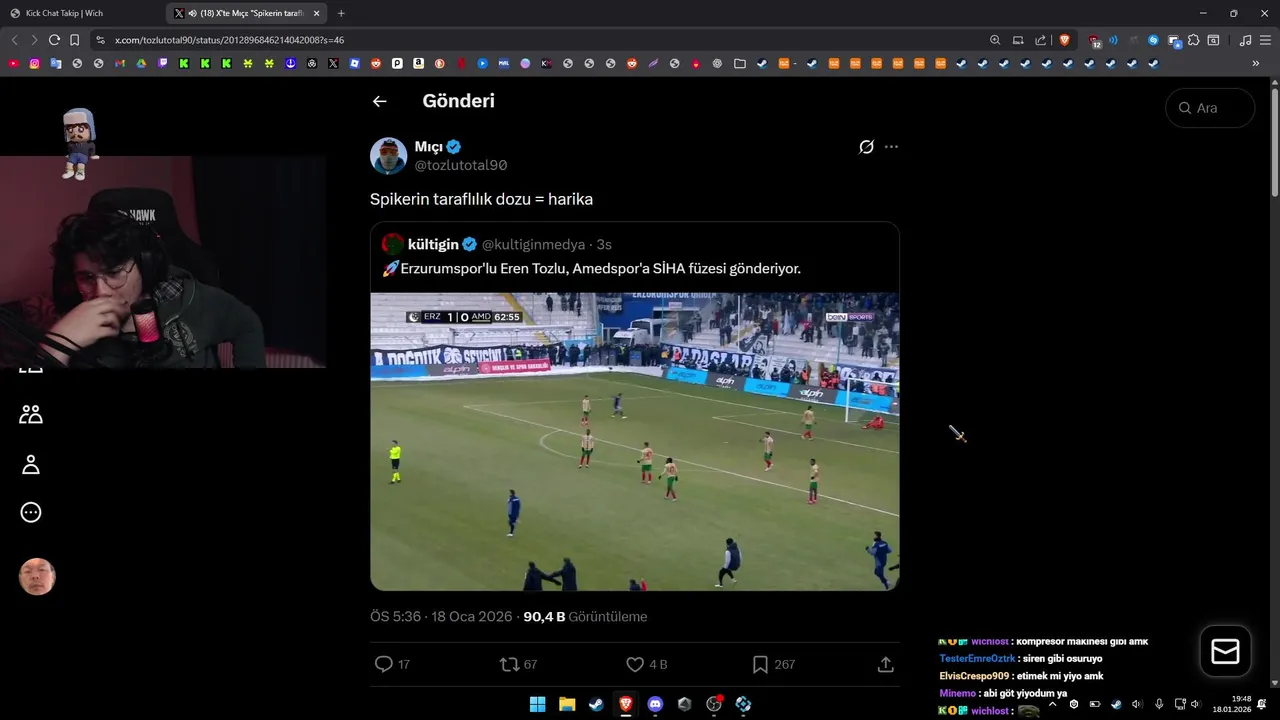The height and width of the screenshot is (720, 1280).
Task: Open the YouTube bookmark
Action: (13, 63)
